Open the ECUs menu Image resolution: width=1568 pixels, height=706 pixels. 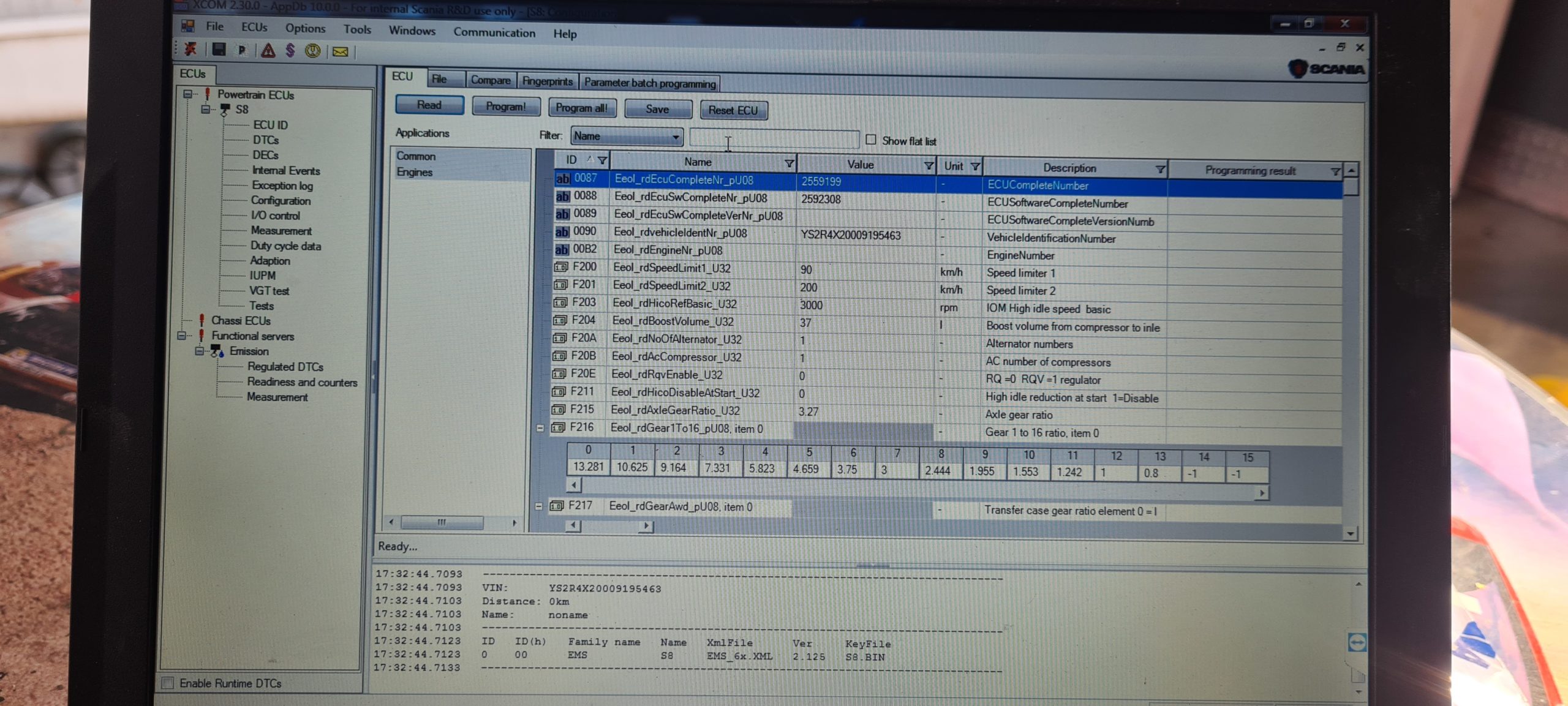pyautogui.click(x=254, y=27)
